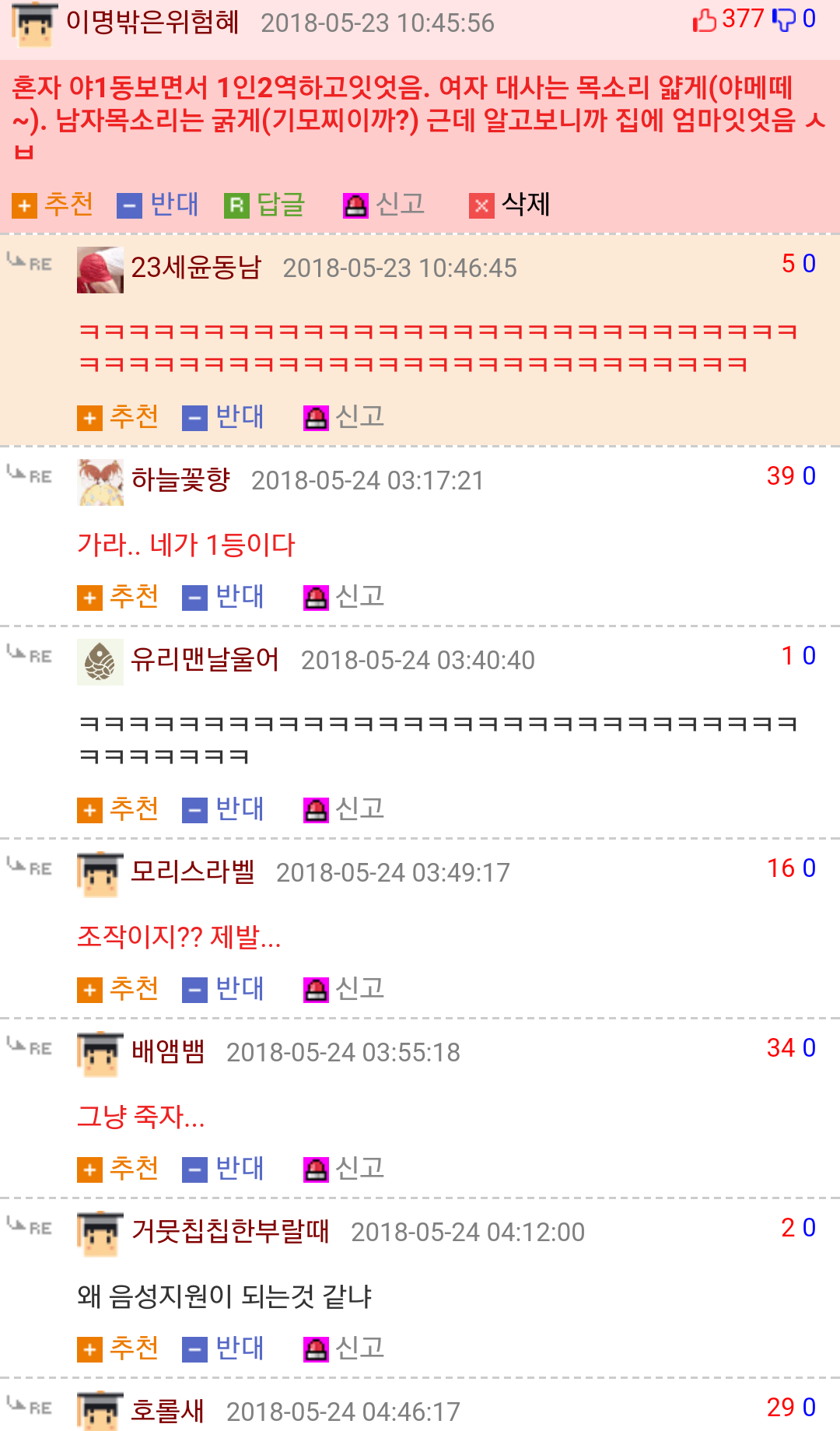
Task: Click the orange plus icon on 하늘꽃향's reply
Action: point(89,598)
